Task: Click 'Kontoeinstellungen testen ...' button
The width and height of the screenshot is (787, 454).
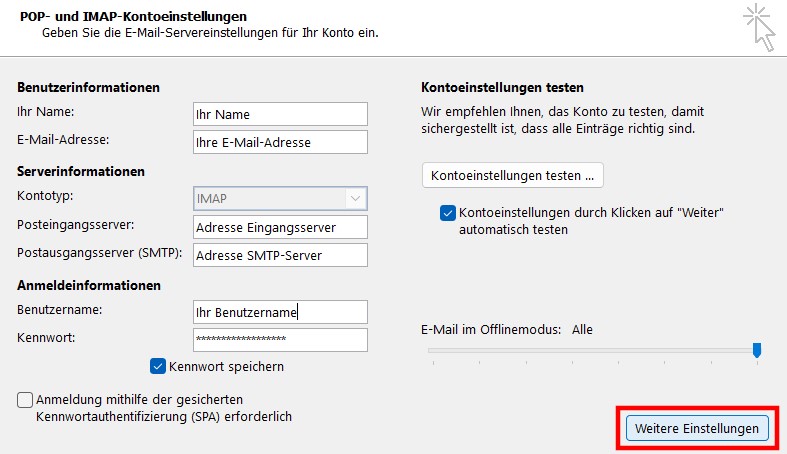Action: (512, 176)
